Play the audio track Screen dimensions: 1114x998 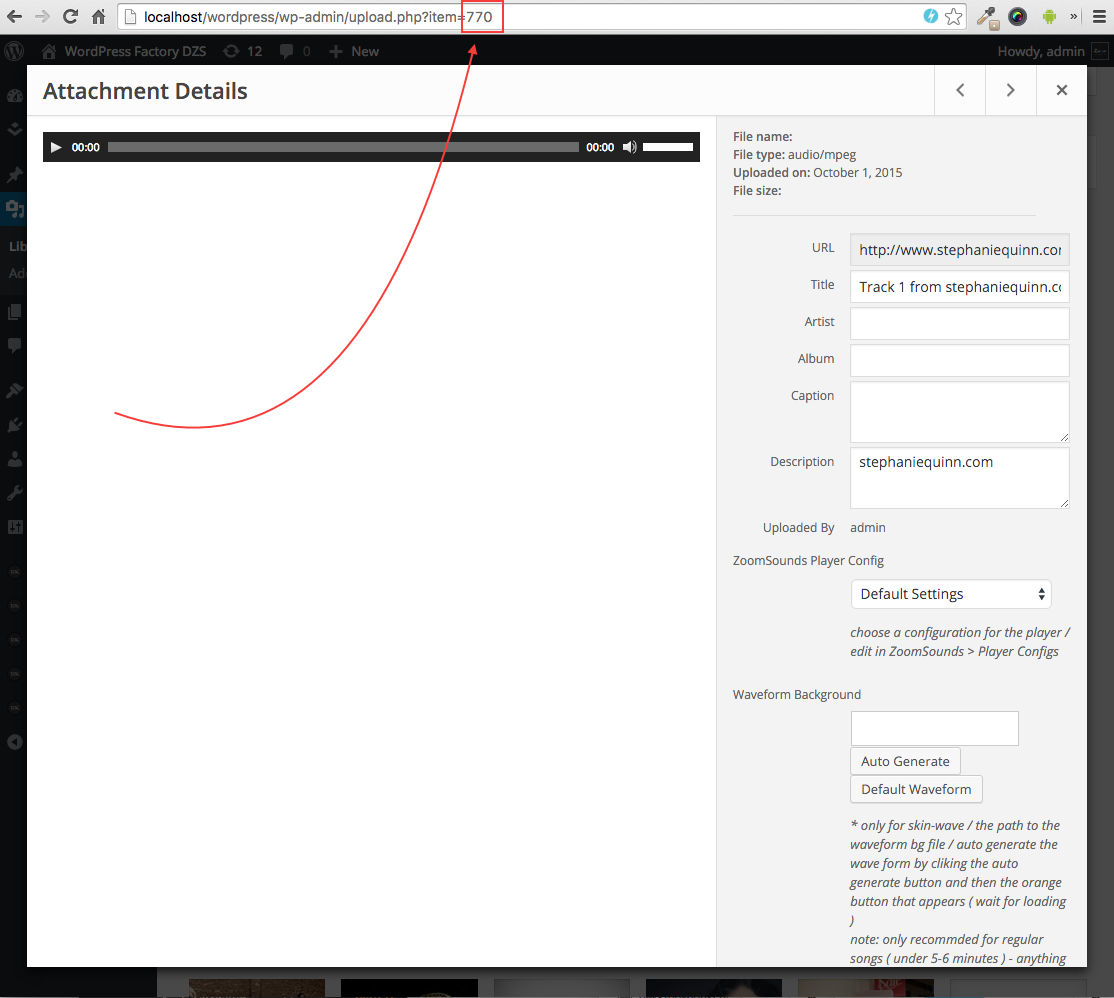click(x=56, y=147)
